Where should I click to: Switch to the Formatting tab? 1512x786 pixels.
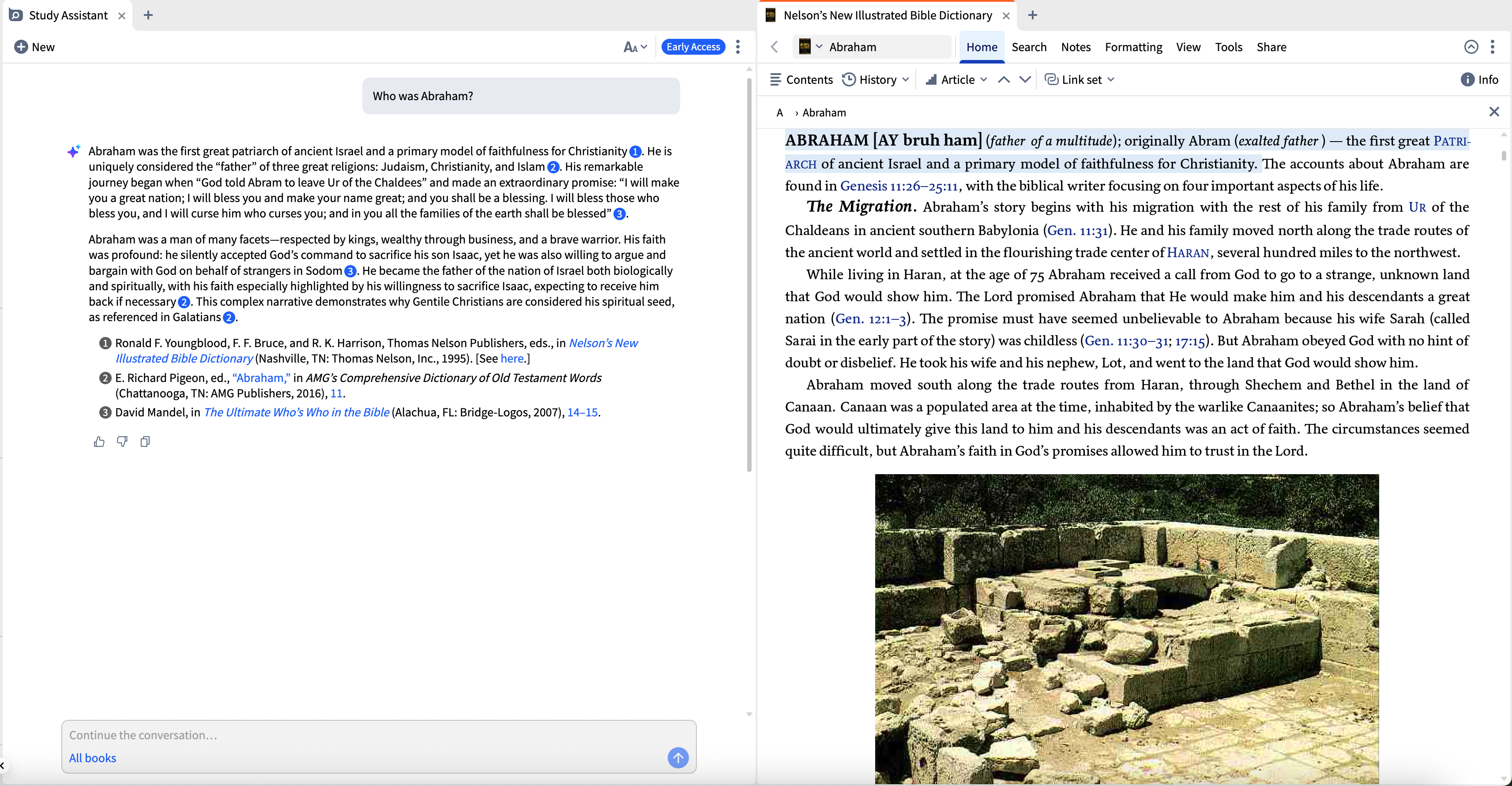tap(1133, 47)
